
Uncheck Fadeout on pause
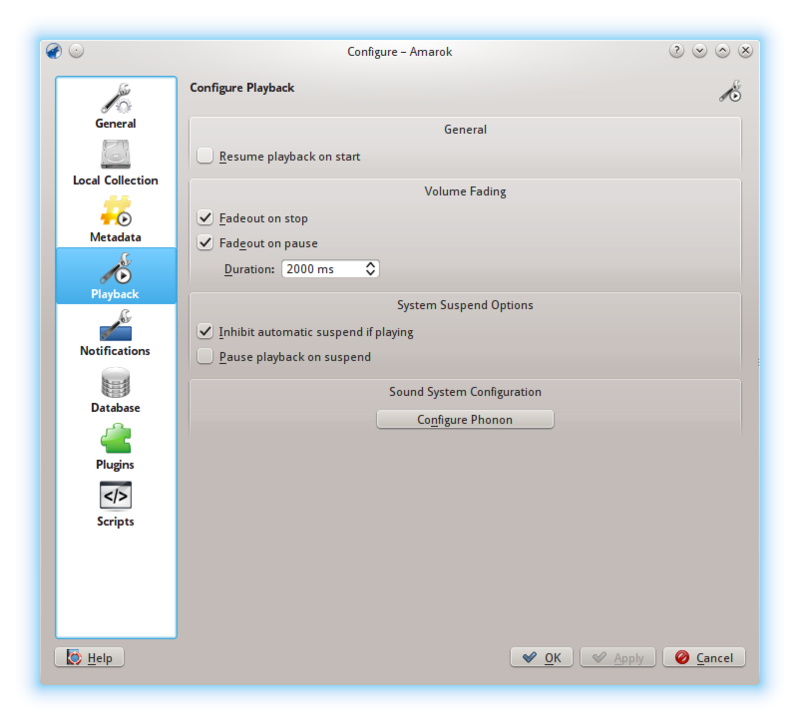pos(205,242)
